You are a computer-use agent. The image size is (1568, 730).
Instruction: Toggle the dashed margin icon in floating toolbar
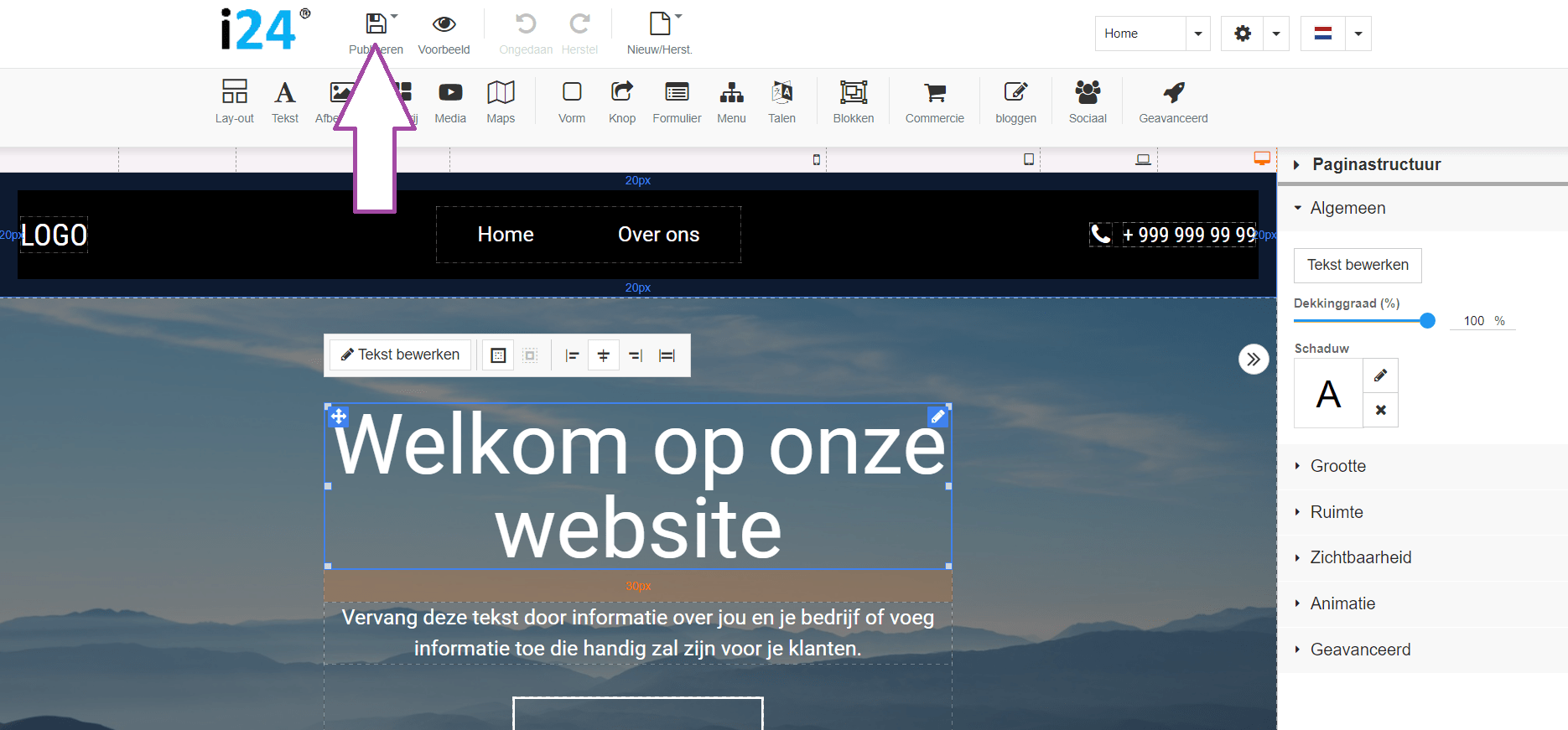click(530, 355)
